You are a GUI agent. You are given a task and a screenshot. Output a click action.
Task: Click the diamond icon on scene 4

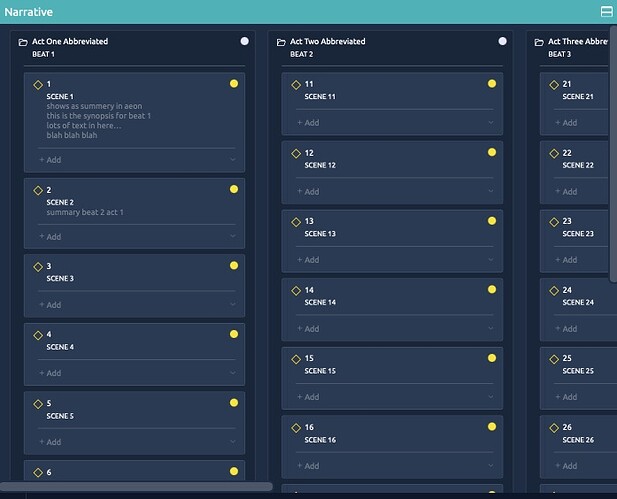tap(38, 335)
